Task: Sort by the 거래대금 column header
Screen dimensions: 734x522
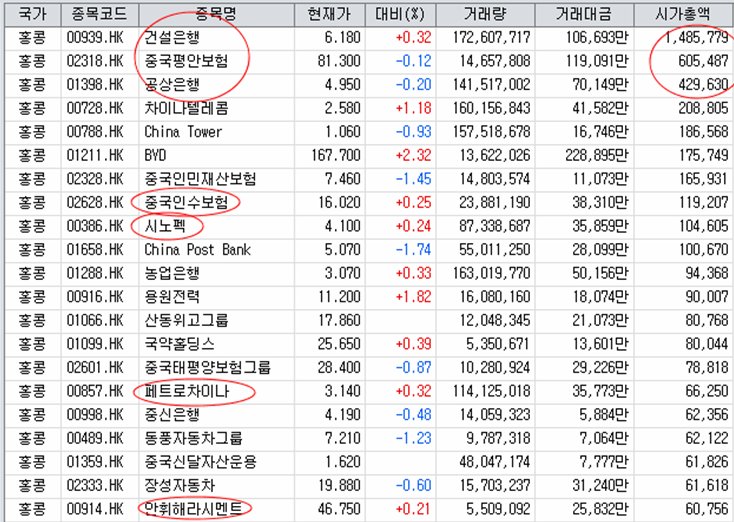Action: (584, 14)
